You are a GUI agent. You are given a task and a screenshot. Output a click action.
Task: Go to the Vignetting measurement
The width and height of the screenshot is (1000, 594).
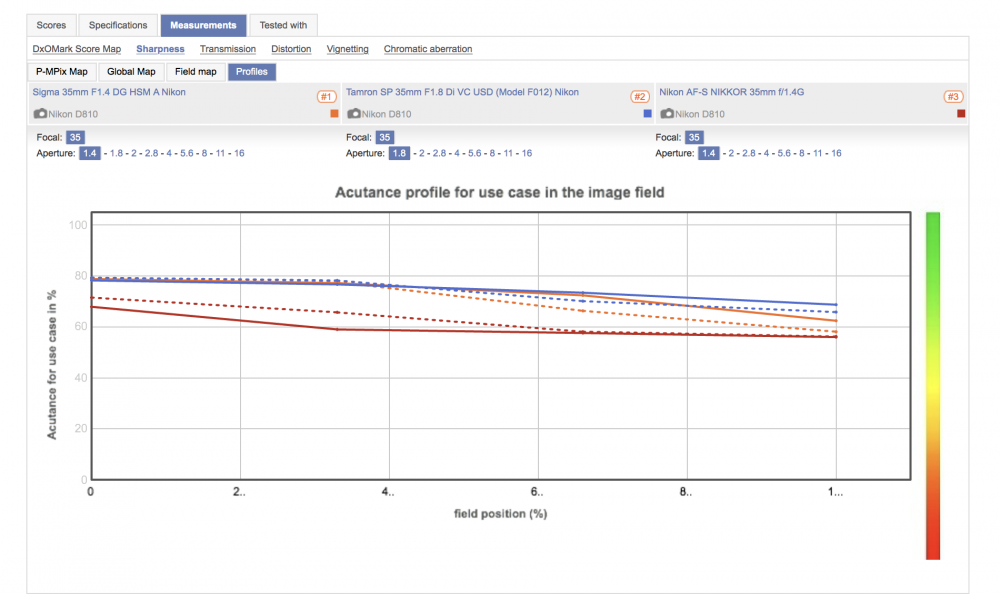pyautogui.click(x=348, y=48)
